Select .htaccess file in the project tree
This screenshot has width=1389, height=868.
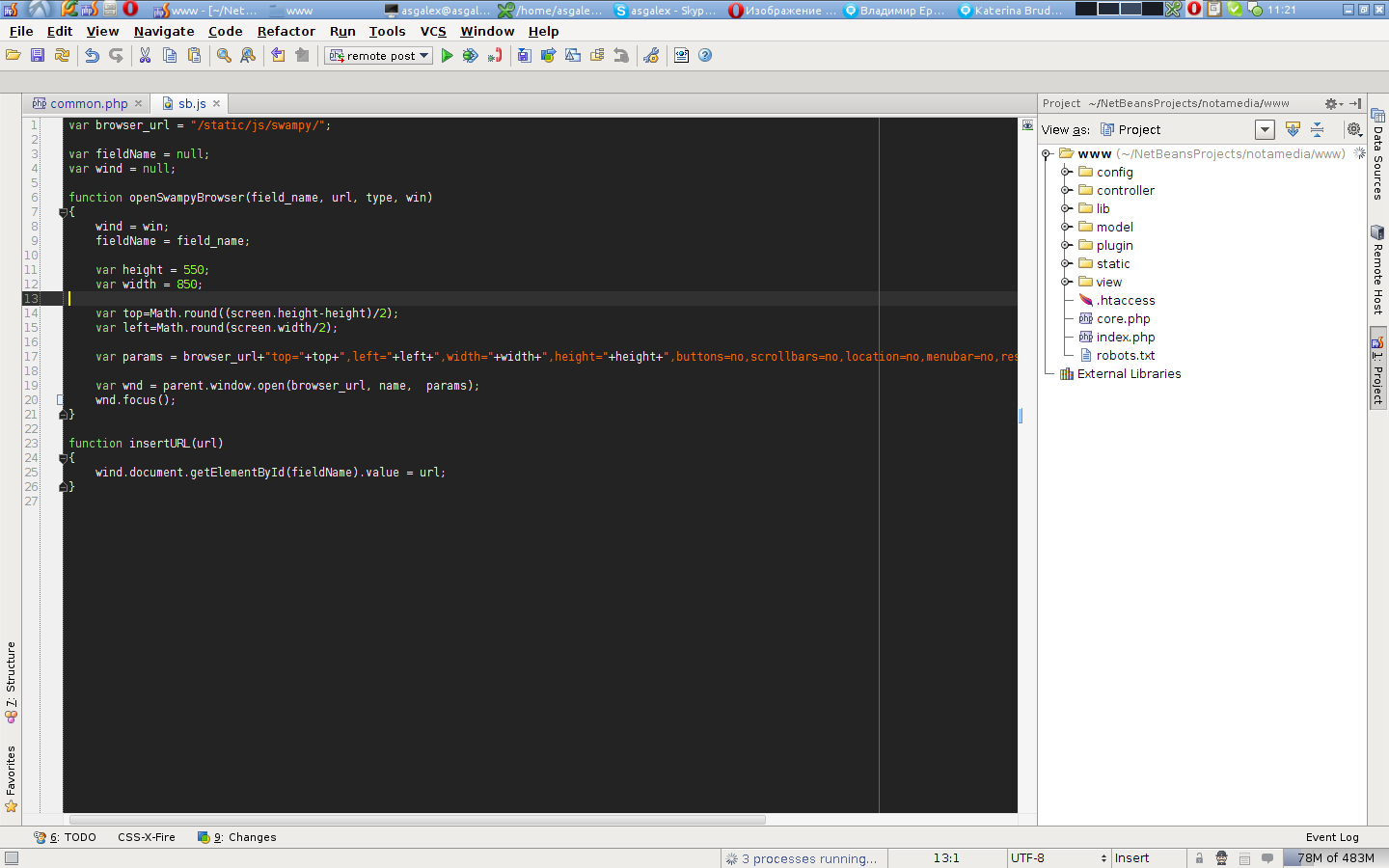(x=1116, y=300)
